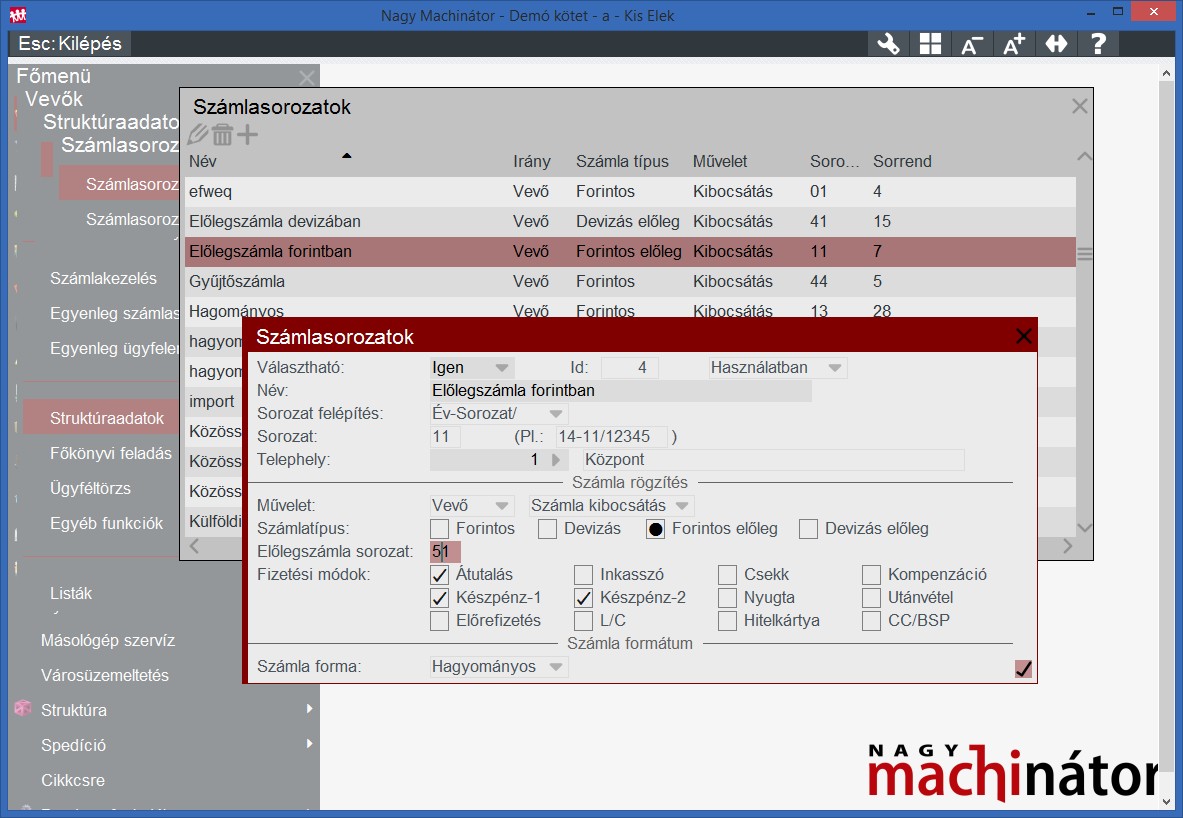The image size is (1183, 818).
Task: Open Másológép szervíz menu item
Action: tap(108, 640)
